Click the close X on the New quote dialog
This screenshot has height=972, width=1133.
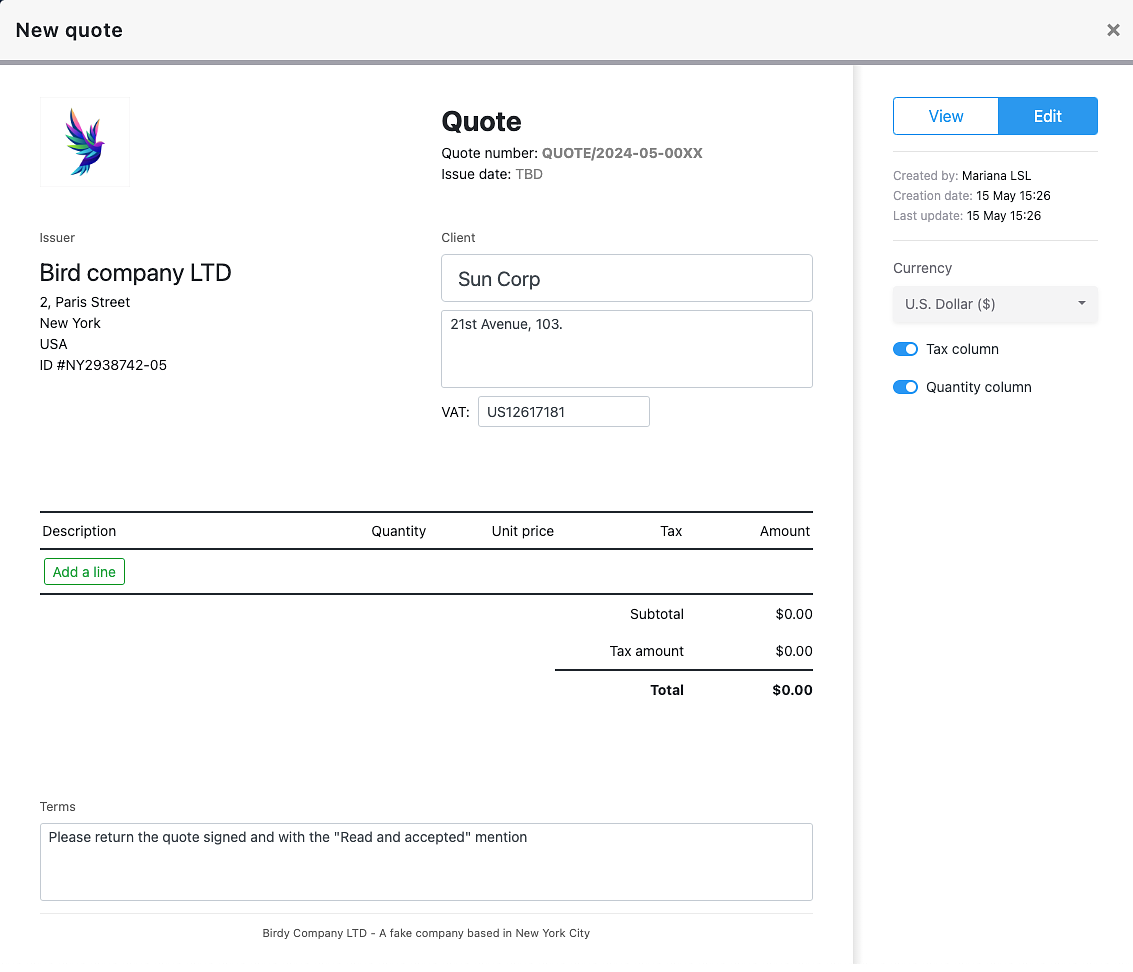[x=1113, y=30]
